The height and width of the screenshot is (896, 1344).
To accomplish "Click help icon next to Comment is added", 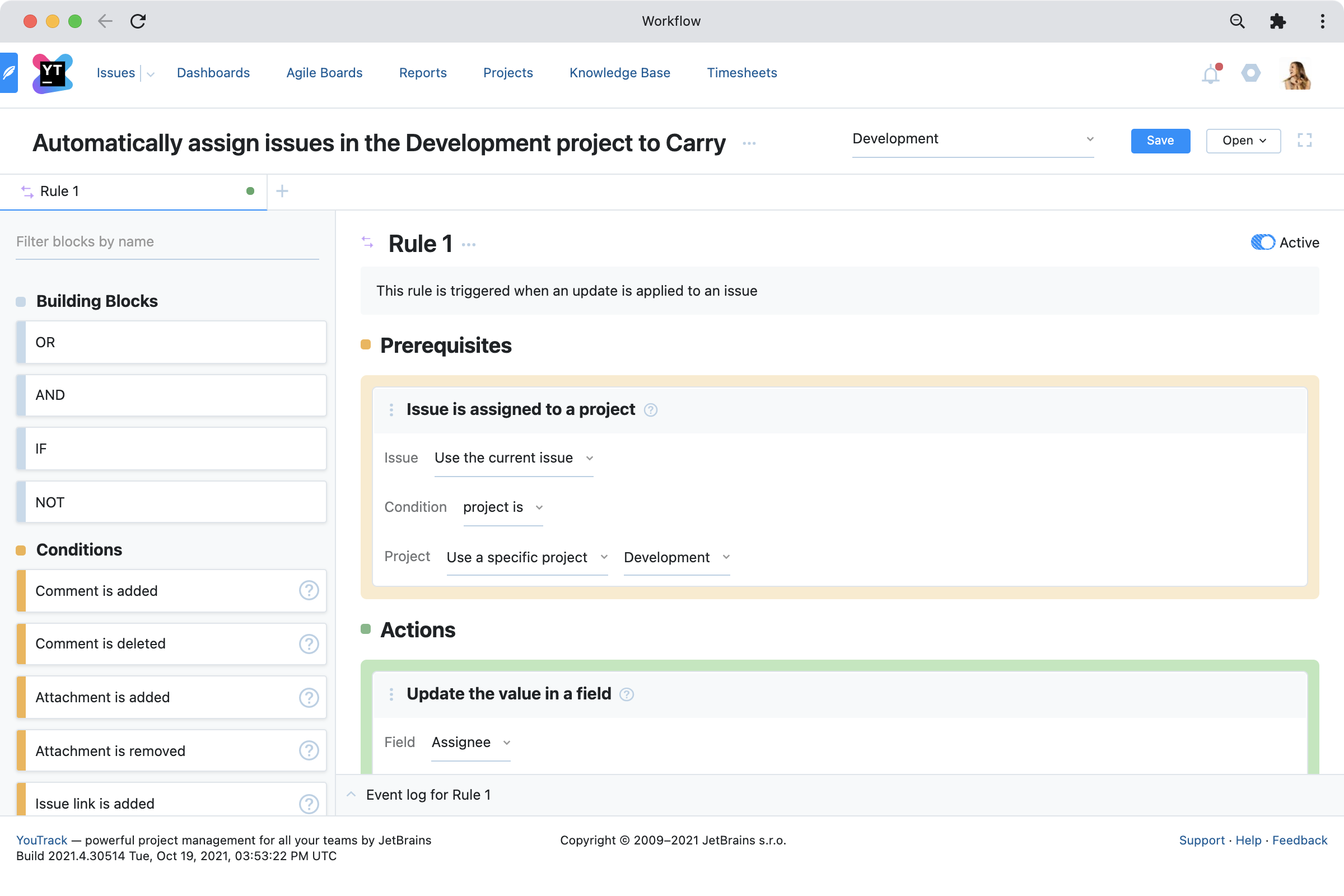I will (309, 590).
